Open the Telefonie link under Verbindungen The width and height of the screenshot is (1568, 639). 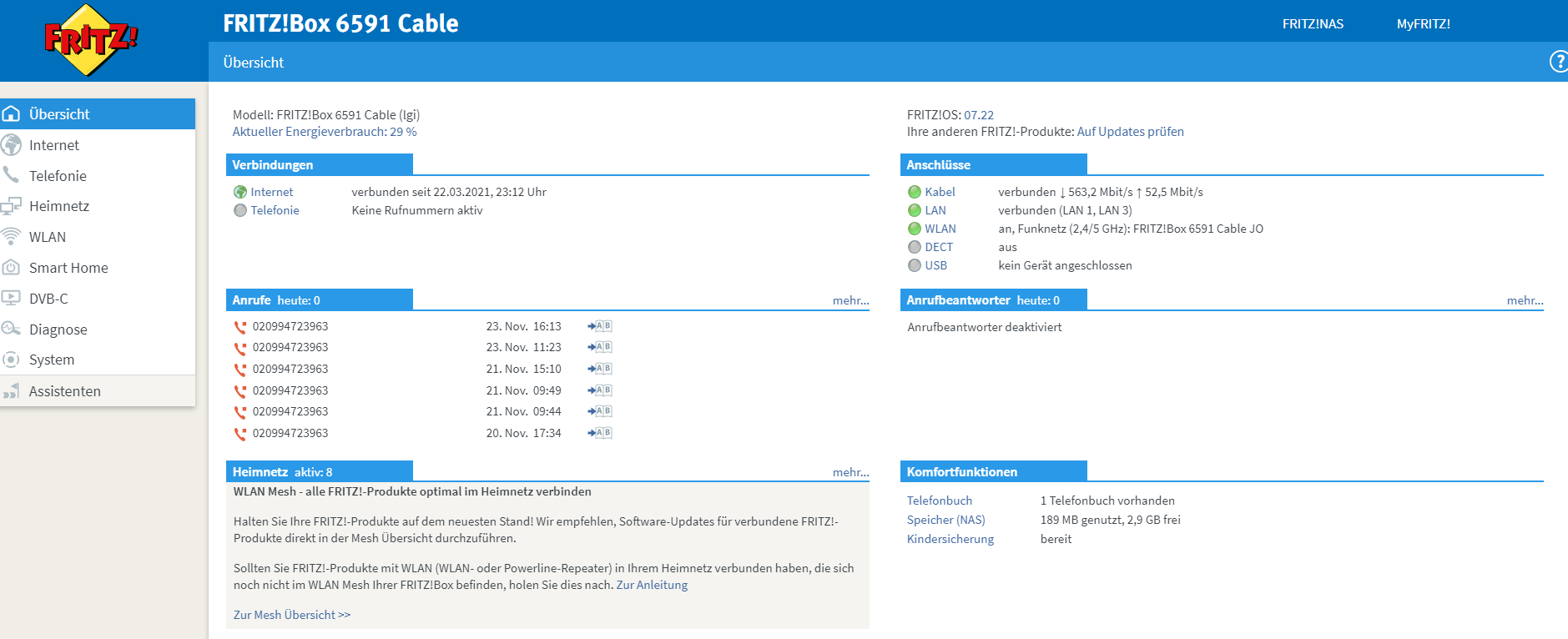pyautogui.click(x=275, y=210)
